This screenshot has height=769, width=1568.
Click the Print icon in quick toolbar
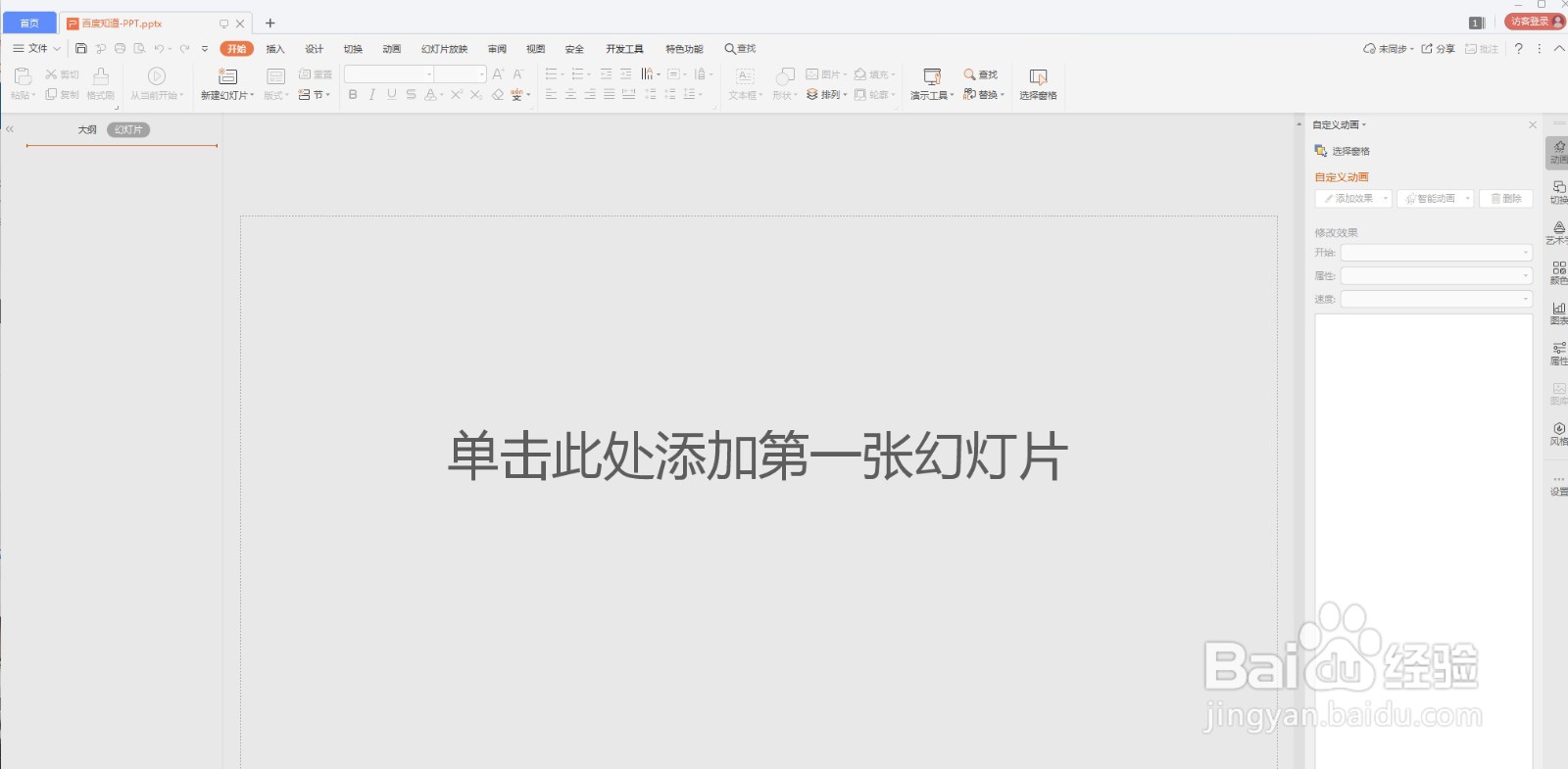tap(120, 48)
